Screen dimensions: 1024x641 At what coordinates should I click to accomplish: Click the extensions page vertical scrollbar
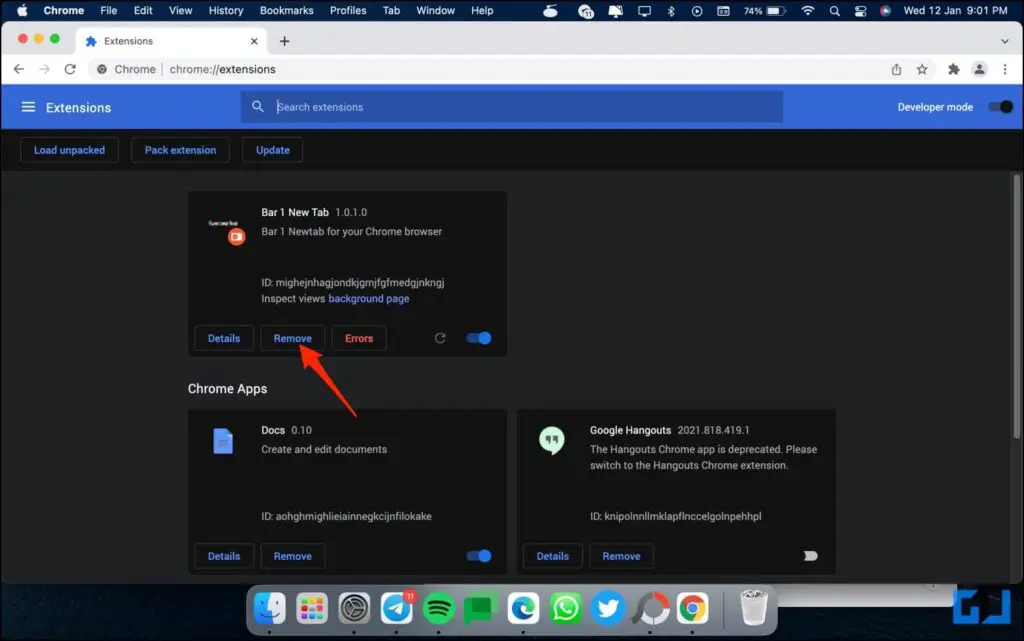1016,307
